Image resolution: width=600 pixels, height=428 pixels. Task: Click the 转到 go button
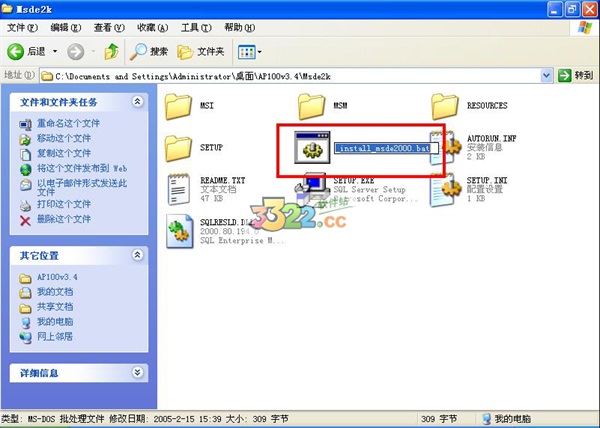pyautogui.click(x=576, y=76)
